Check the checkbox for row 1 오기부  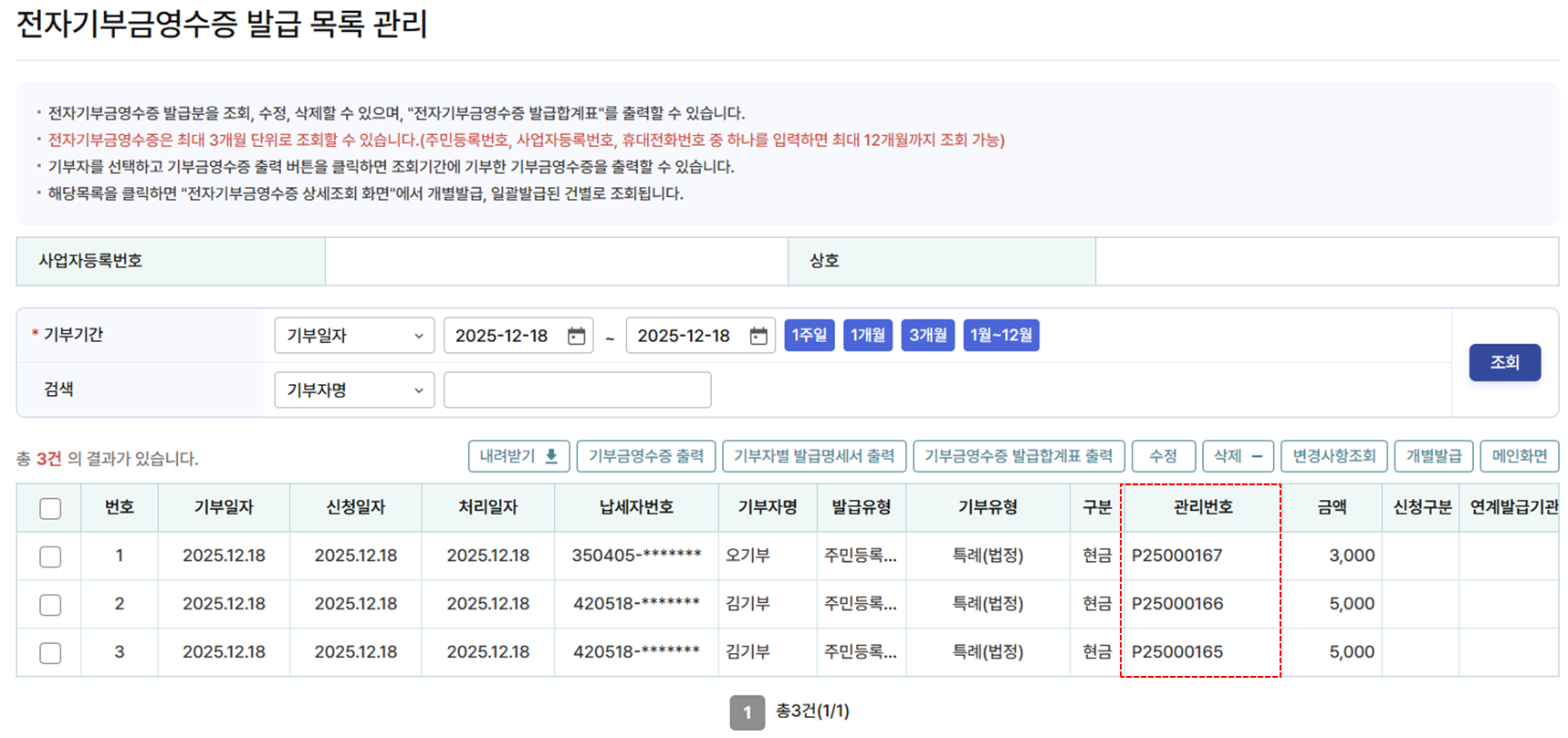pyautogui.click(x=50, y=556)
